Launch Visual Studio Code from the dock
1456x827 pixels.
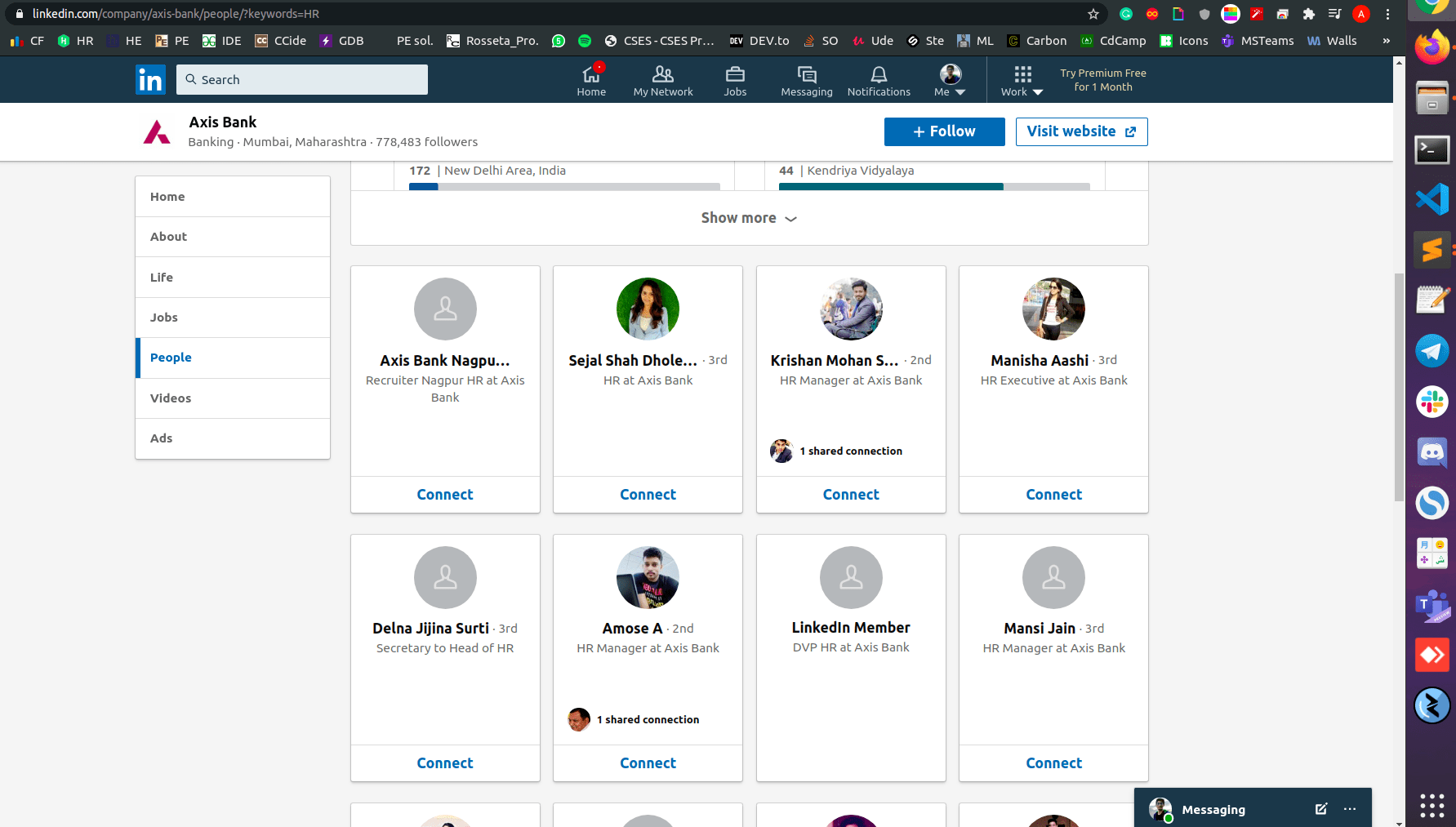[1432, 199]
